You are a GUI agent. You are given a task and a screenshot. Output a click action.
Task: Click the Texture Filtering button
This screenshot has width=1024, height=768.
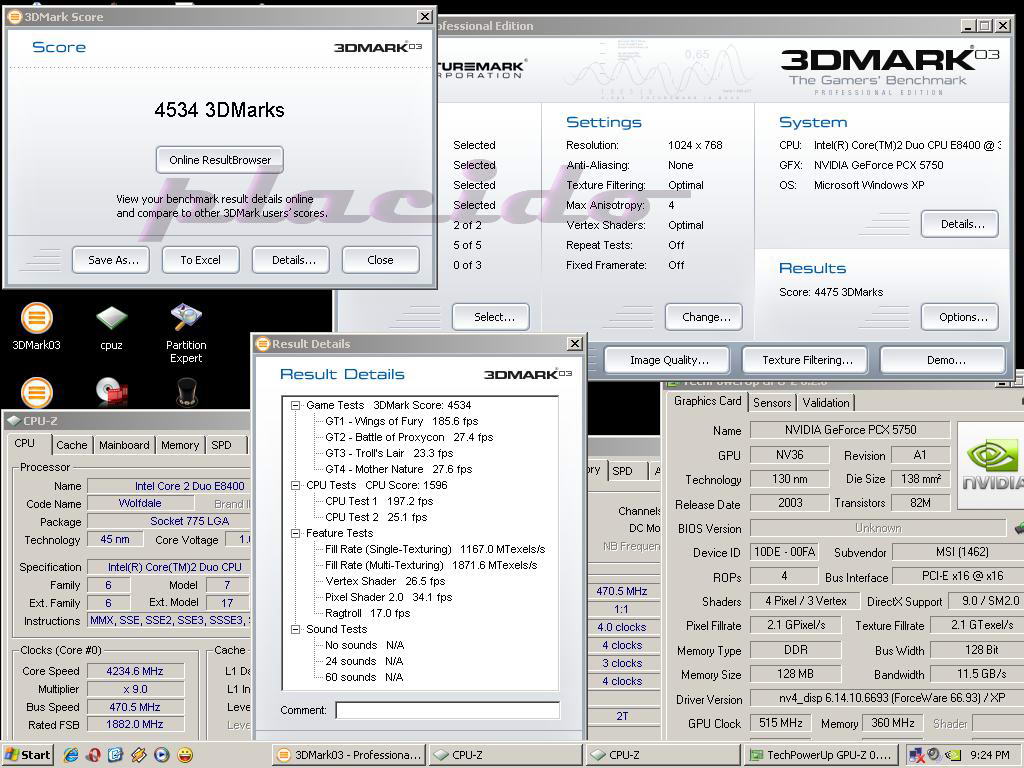(x=806, y=360)
